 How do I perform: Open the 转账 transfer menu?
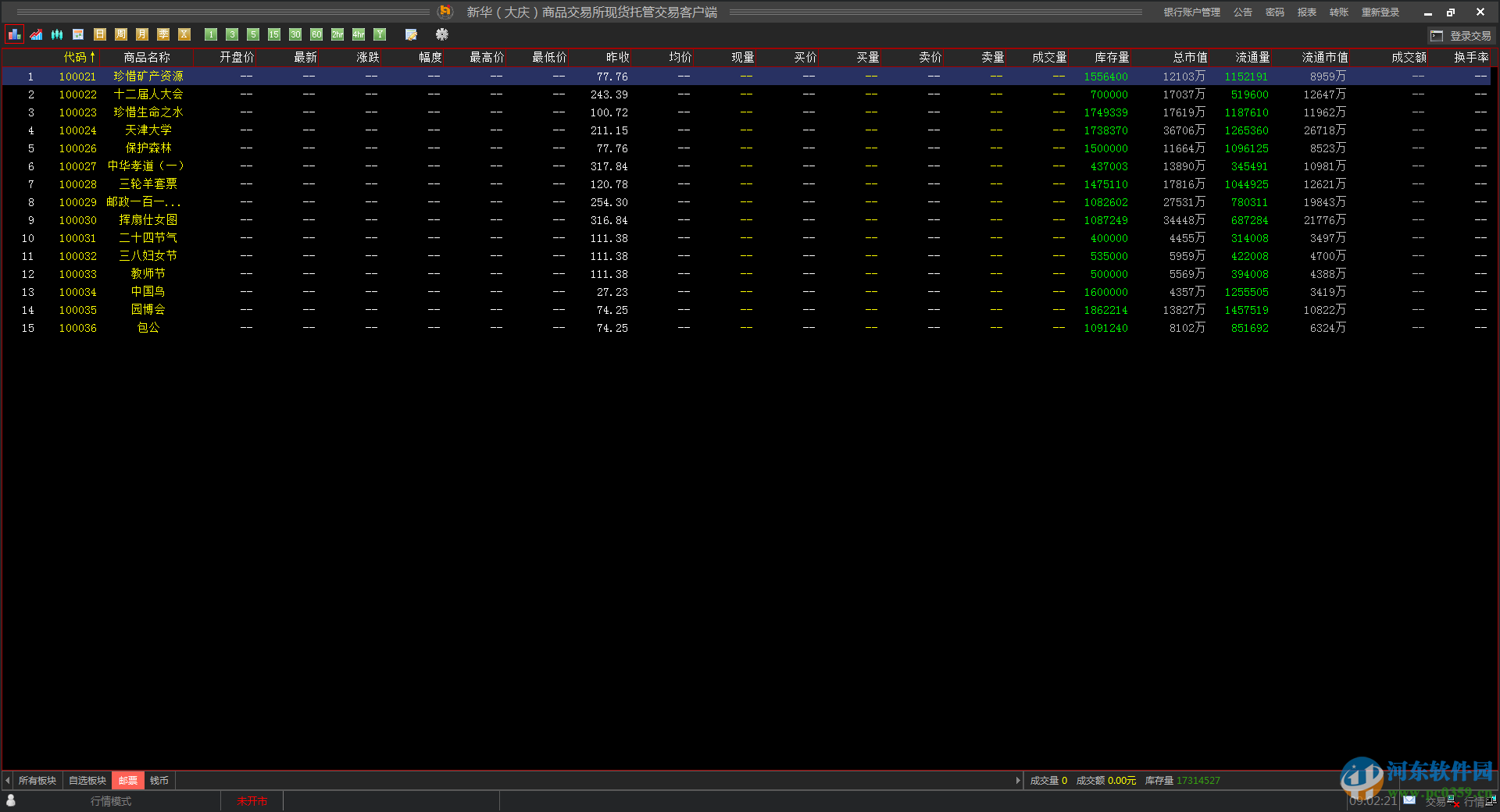click(x=1339, y=12)
